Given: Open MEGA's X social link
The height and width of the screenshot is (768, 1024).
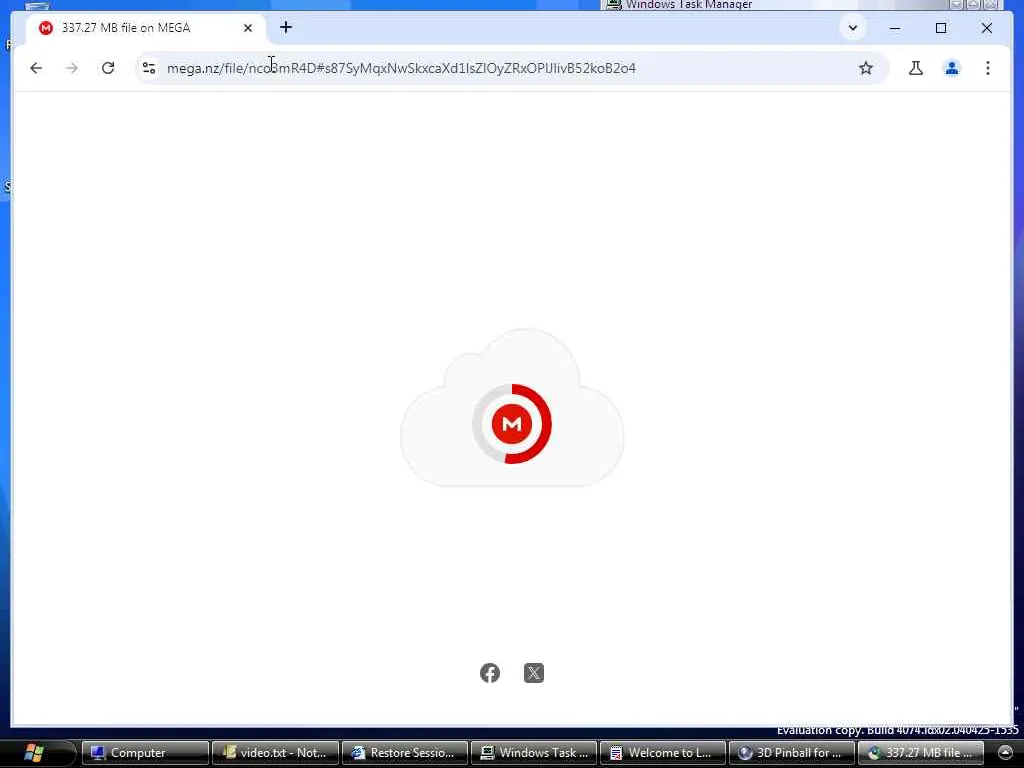Looking at the screenshot, I should [x=534, y=673].
